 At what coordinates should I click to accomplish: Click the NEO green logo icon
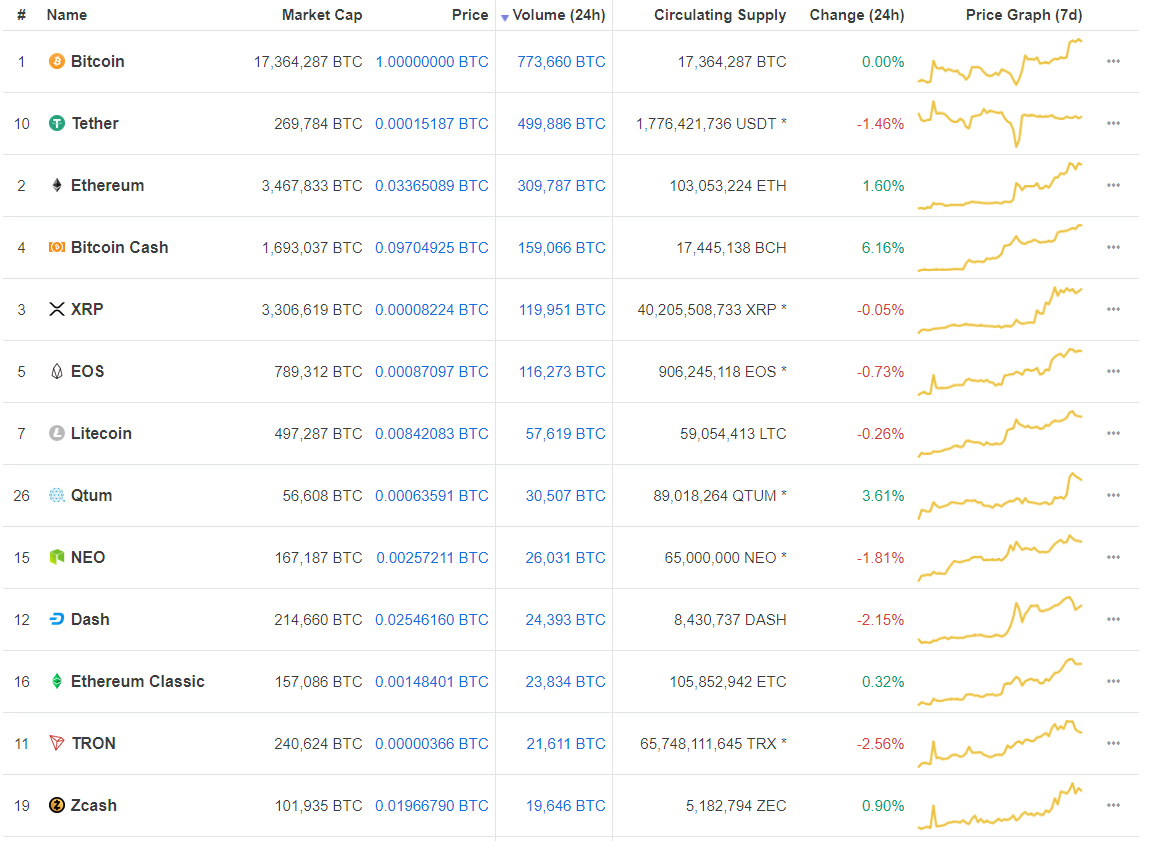(57, 557)
